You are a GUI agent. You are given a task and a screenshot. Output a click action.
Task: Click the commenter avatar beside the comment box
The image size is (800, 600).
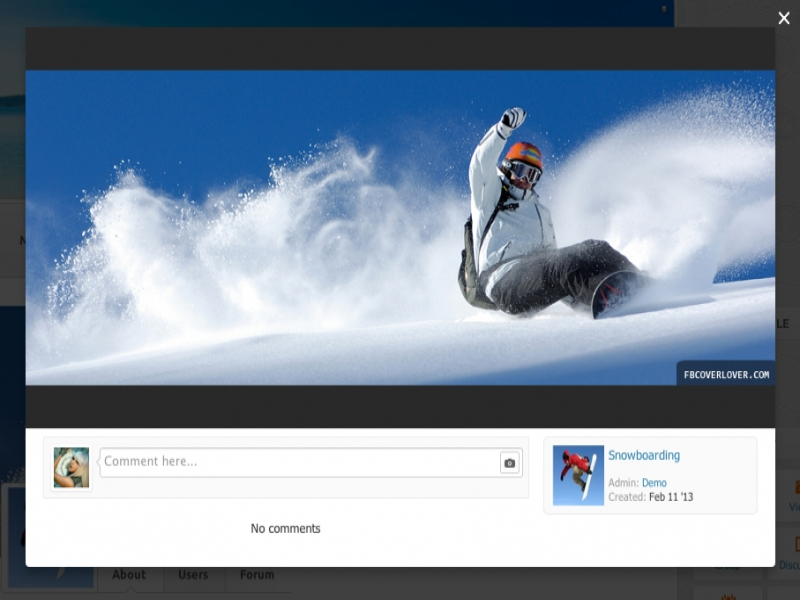pos(71,467)
